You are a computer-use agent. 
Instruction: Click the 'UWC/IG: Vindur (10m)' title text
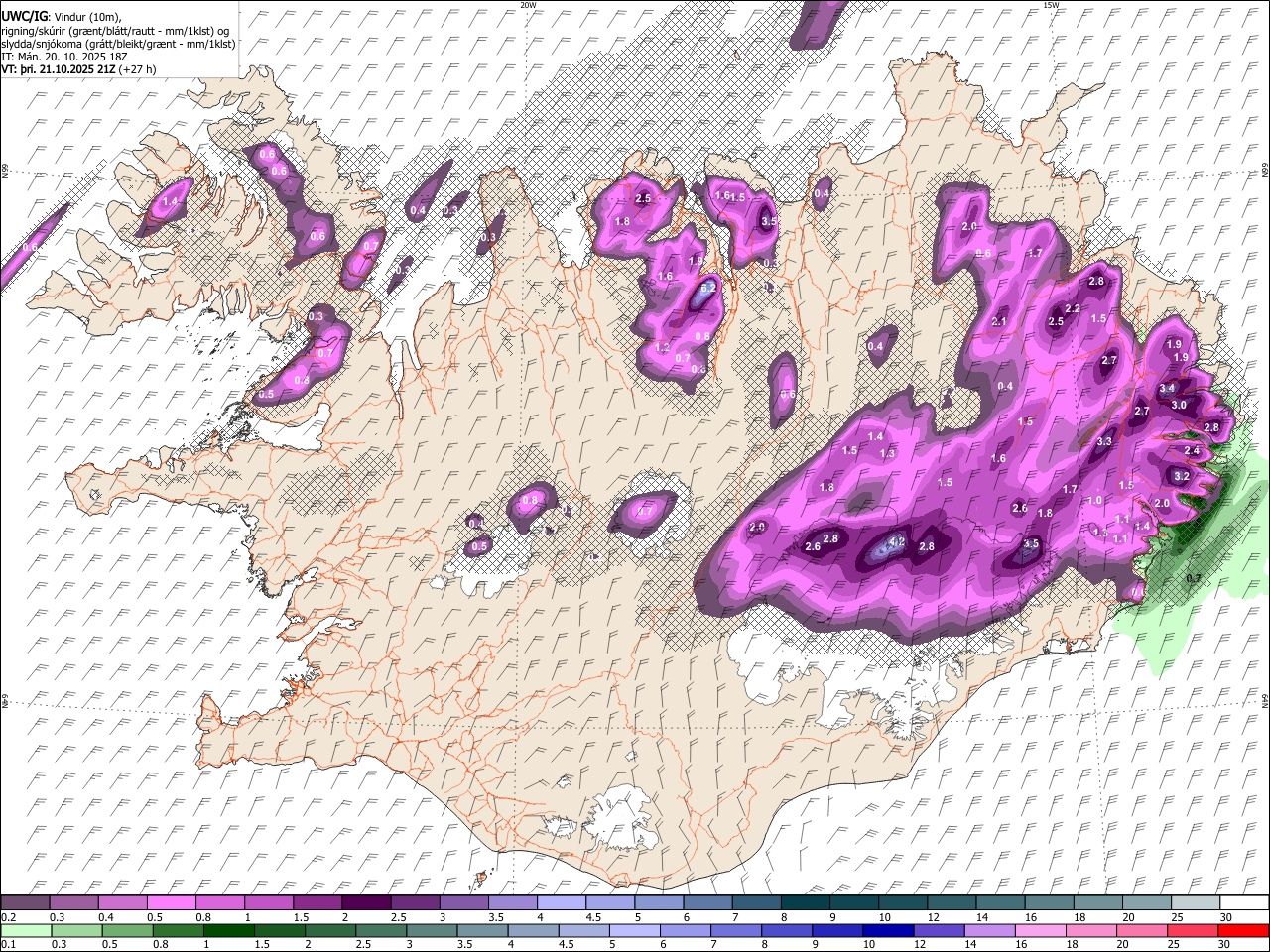(61, 17)
